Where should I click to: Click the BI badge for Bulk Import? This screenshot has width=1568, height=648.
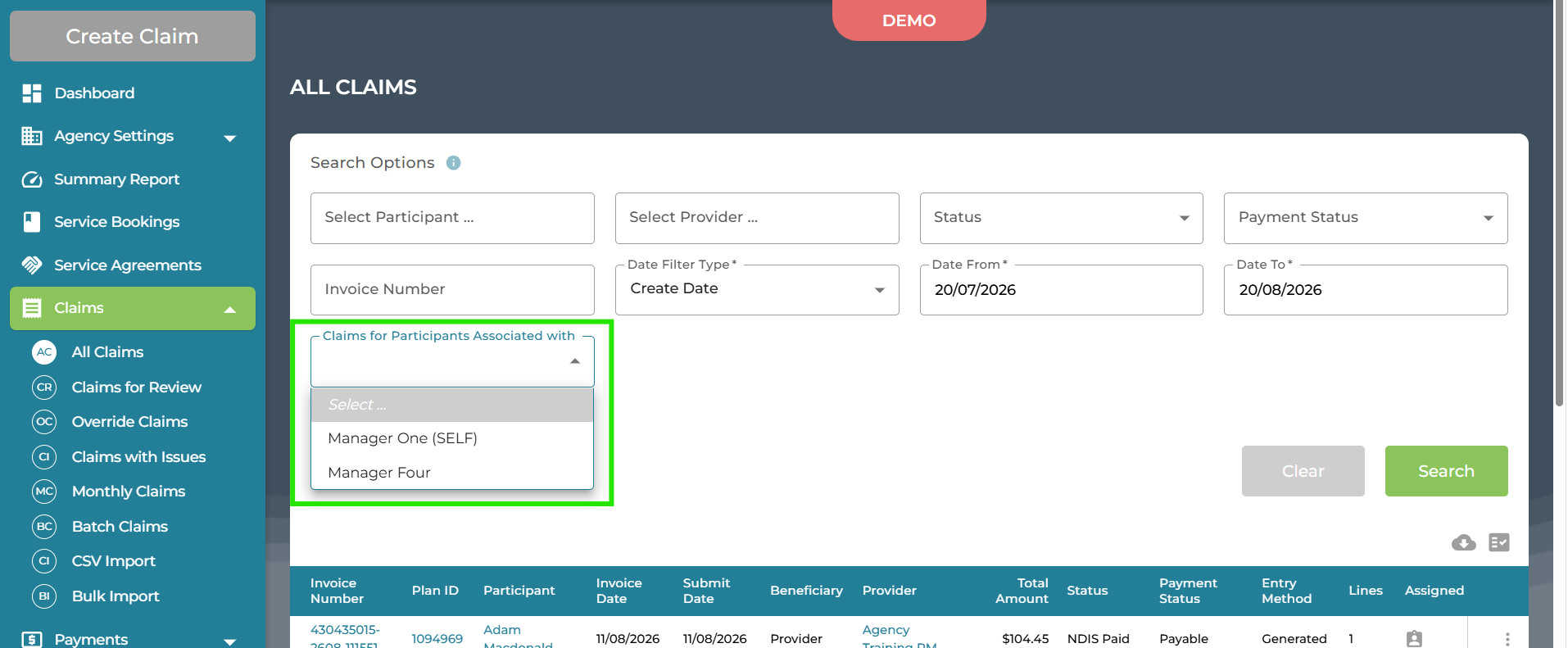(44, 596)
